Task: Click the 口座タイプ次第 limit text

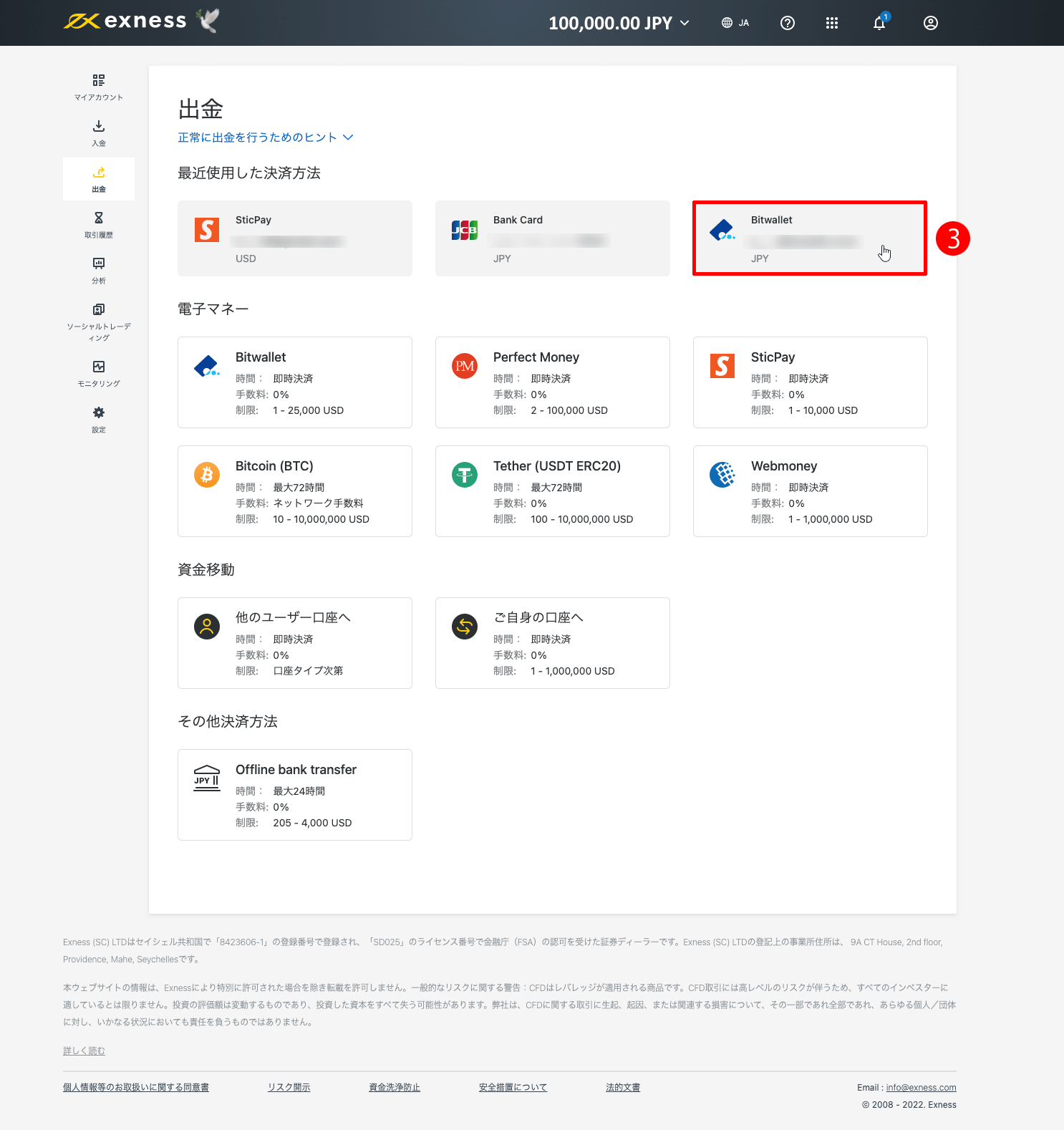Action: [308, 671]
